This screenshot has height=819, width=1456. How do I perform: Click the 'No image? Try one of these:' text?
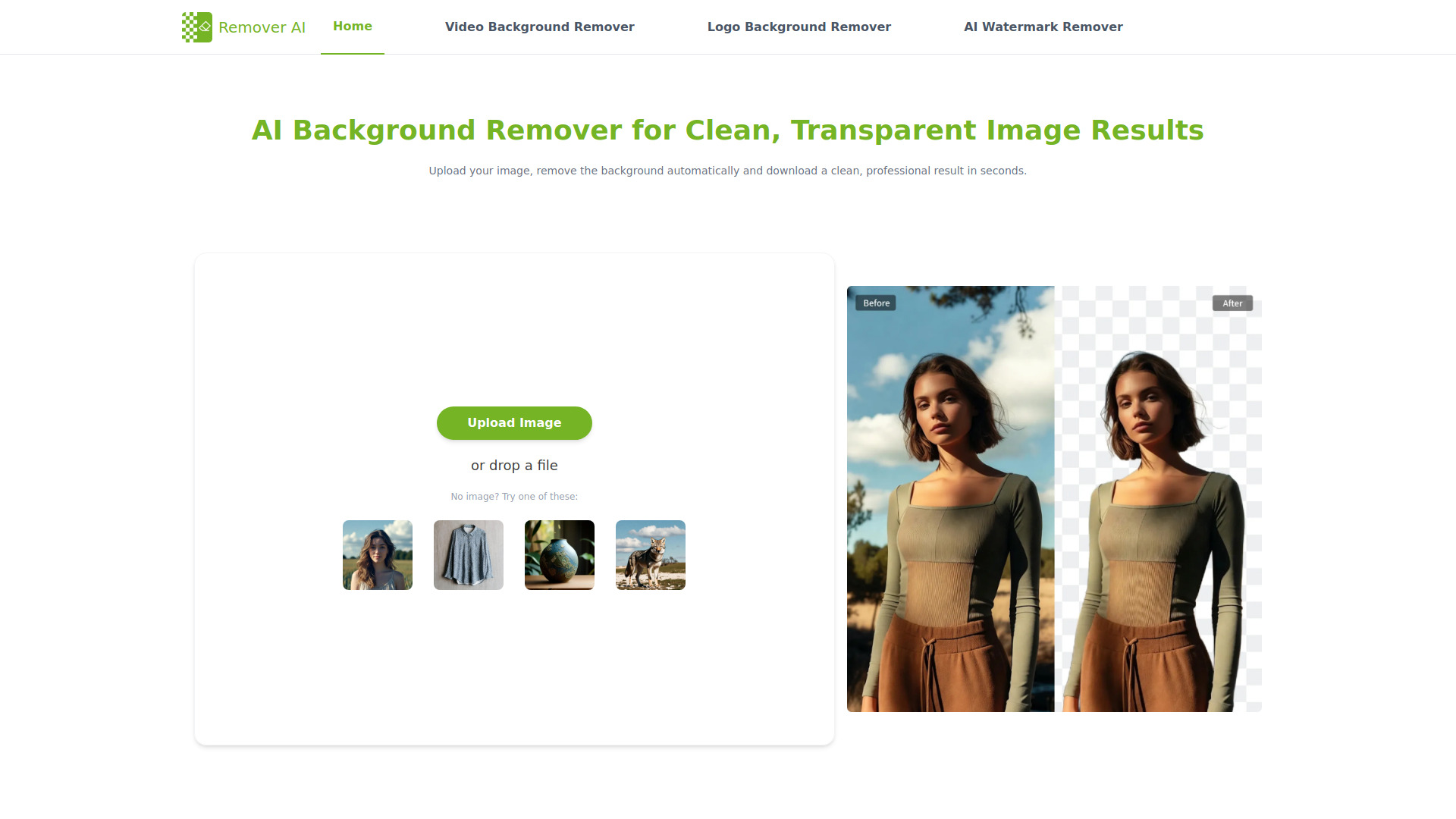pyautogui.click(x=514, y=496)
